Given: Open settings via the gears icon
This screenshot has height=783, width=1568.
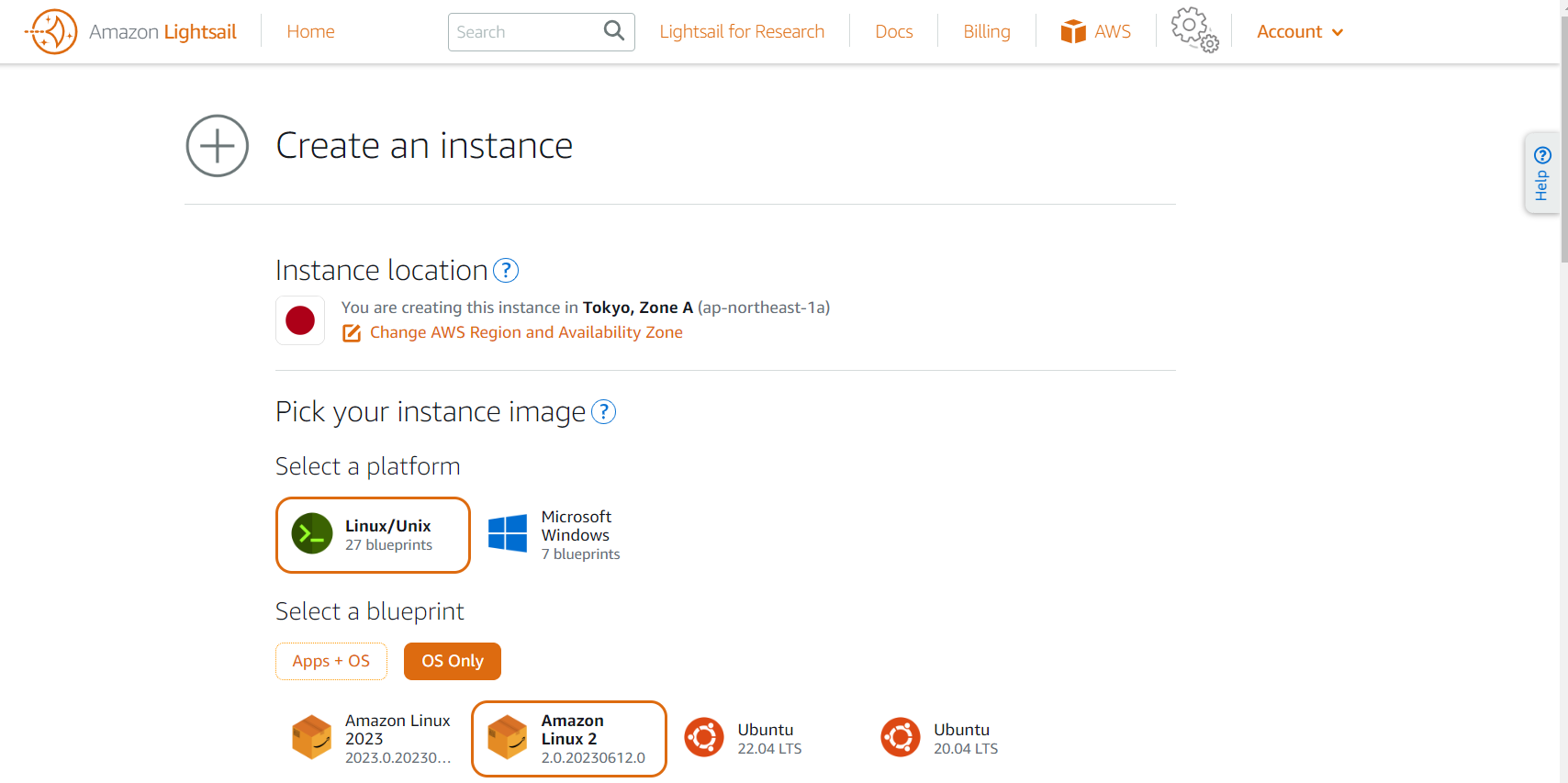Looking at the screenshot, I should point(1193,30).
